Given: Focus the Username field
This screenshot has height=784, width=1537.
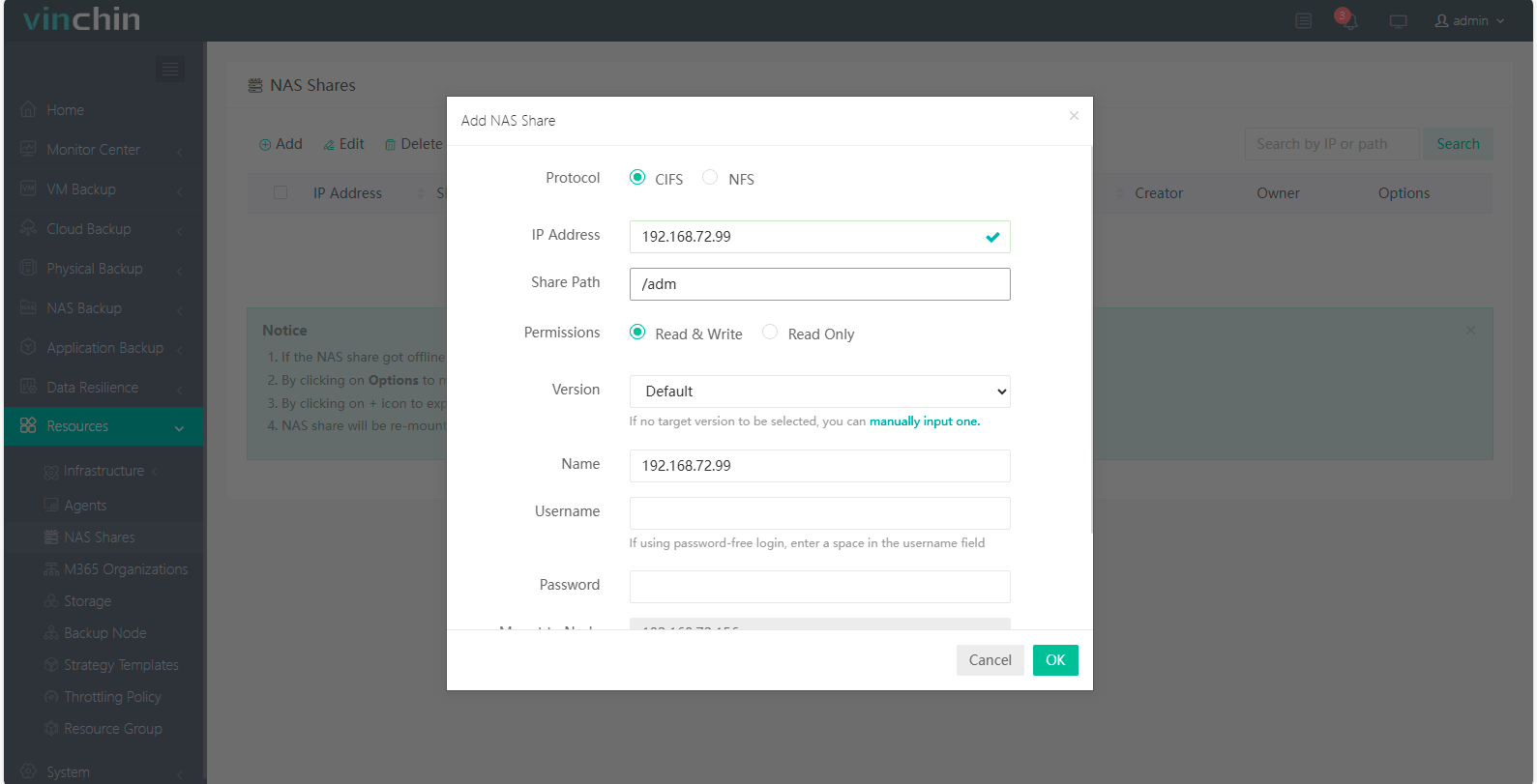Looking at the screenshot, I should point(819,513).
